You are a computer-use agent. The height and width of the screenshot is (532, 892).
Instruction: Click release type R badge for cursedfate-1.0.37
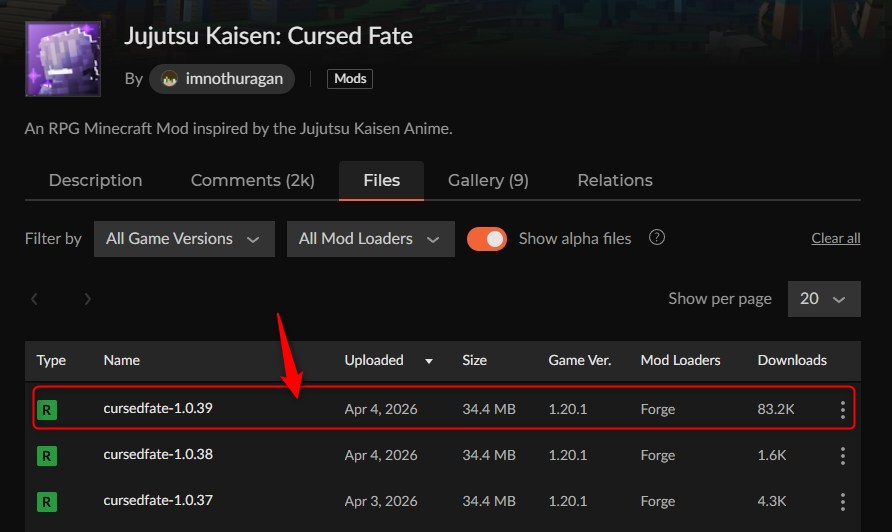coord(47,502)
